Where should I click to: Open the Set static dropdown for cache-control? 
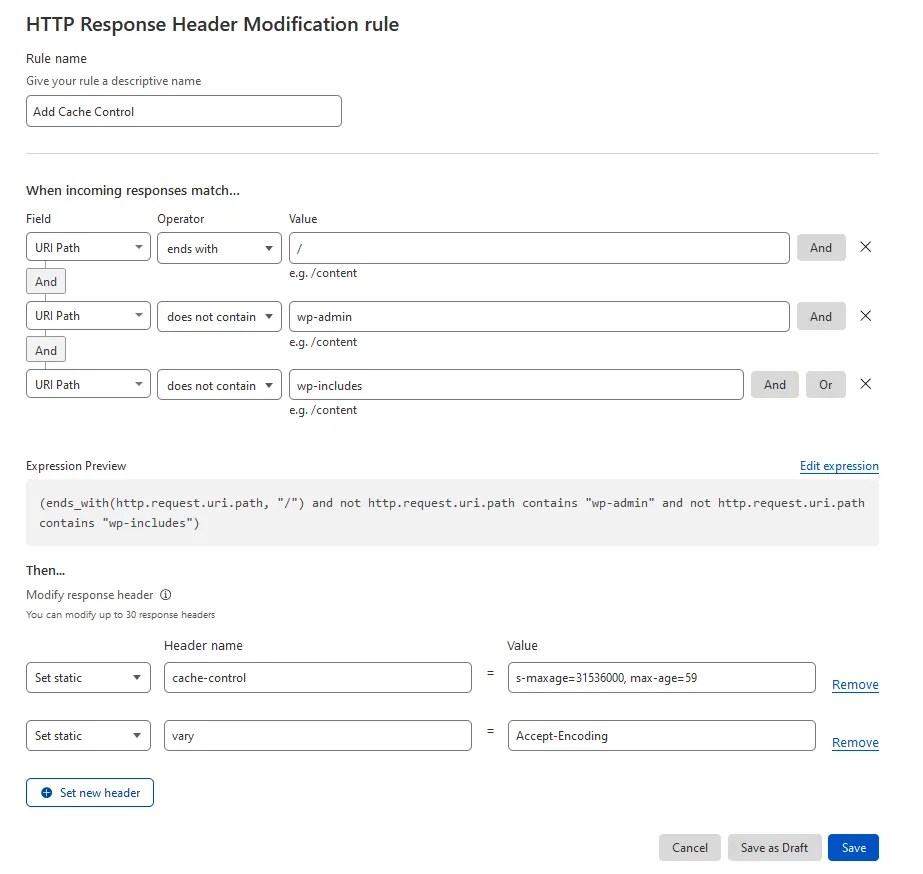(x=88, y=677)
